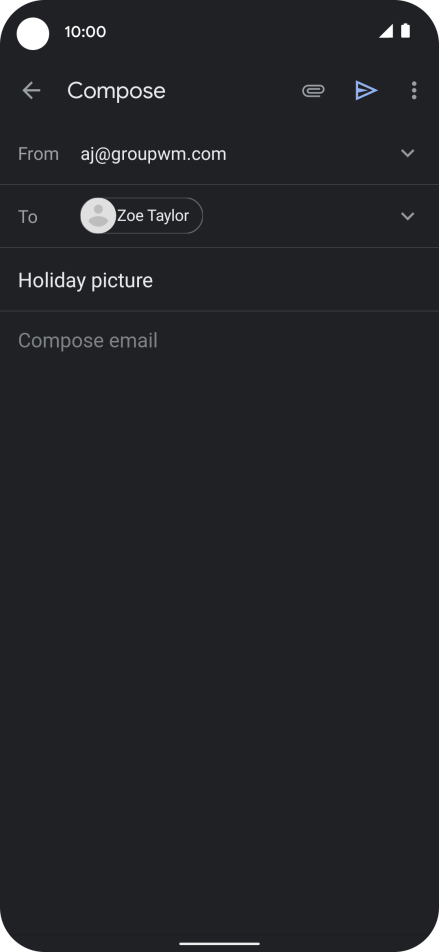Send the email with the arrow icon

(x=366, y=90)
